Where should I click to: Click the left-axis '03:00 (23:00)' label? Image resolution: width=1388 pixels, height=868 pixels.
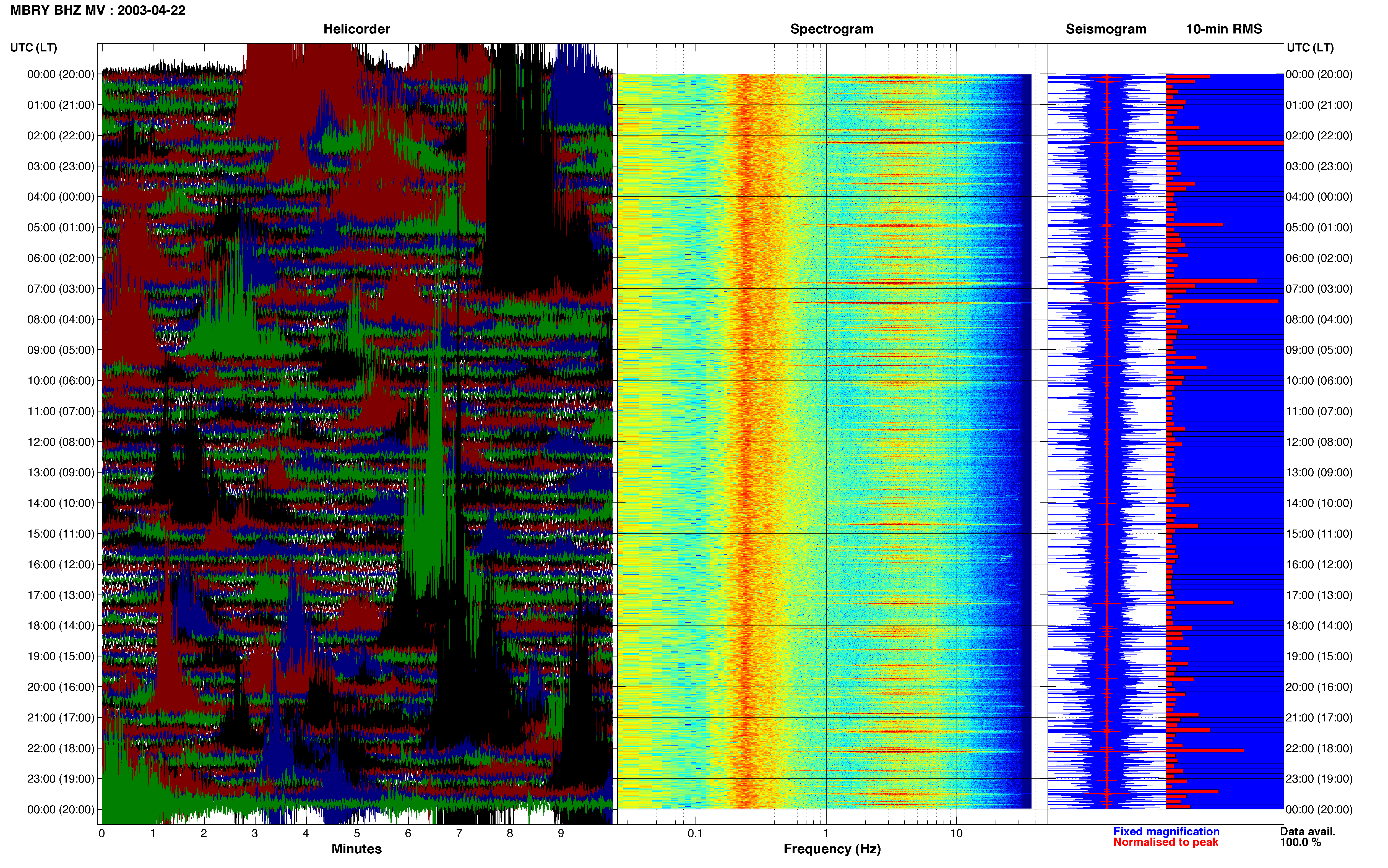(61, 166)
